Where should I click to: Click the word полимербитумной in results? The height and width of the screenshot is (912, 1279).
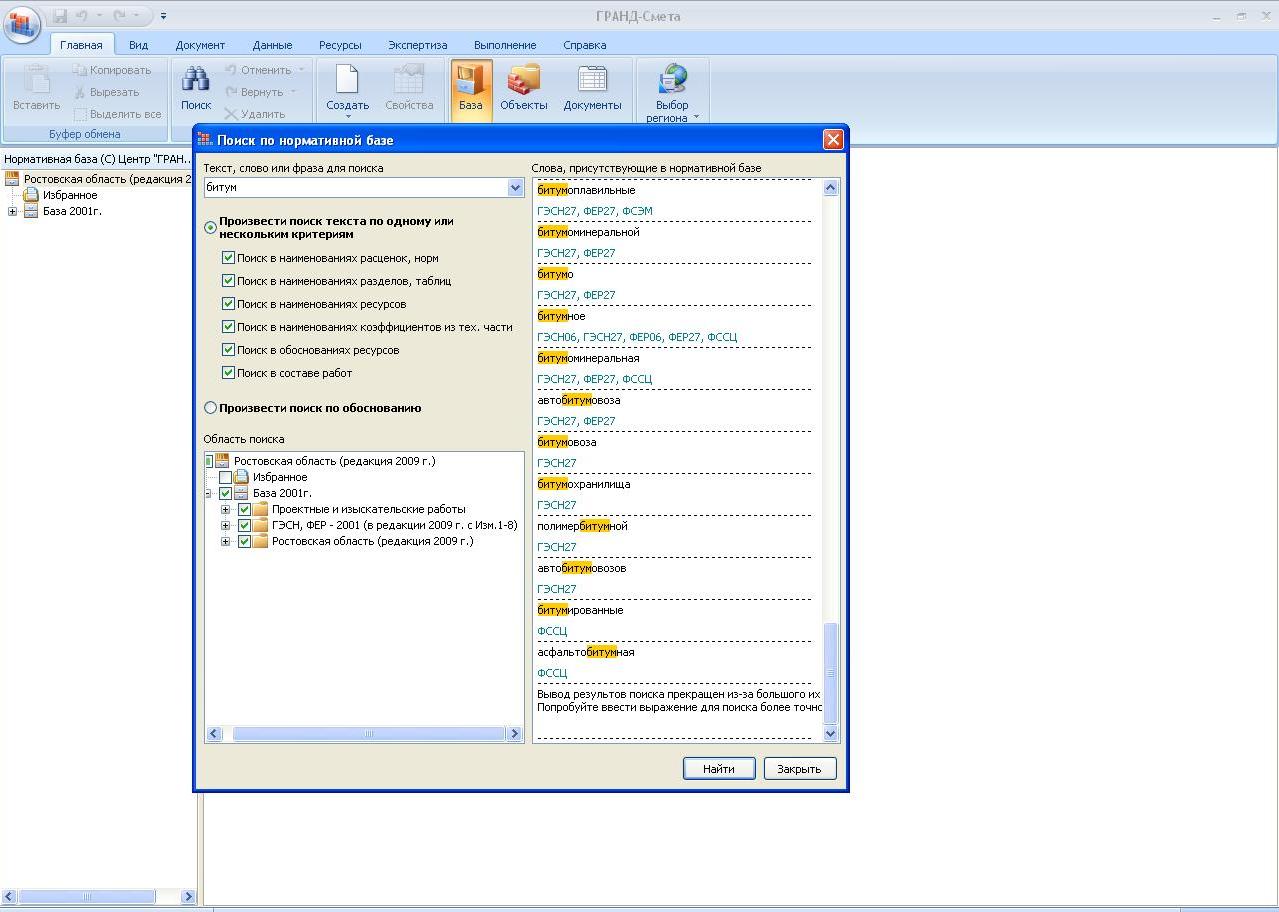pos(582,526)
